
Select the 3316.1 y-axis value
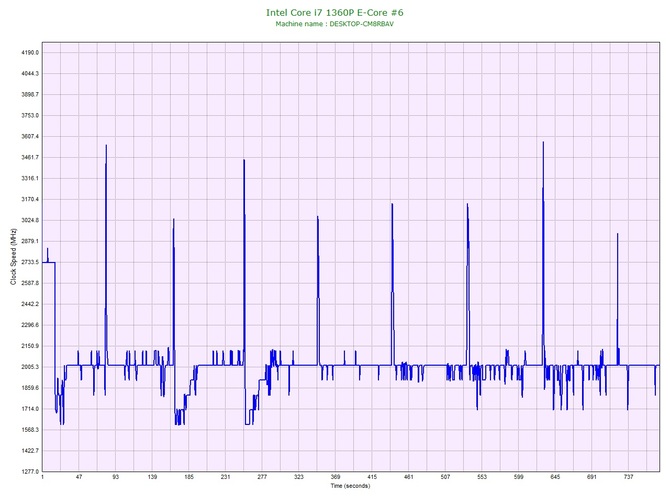(x=30, y=178)
